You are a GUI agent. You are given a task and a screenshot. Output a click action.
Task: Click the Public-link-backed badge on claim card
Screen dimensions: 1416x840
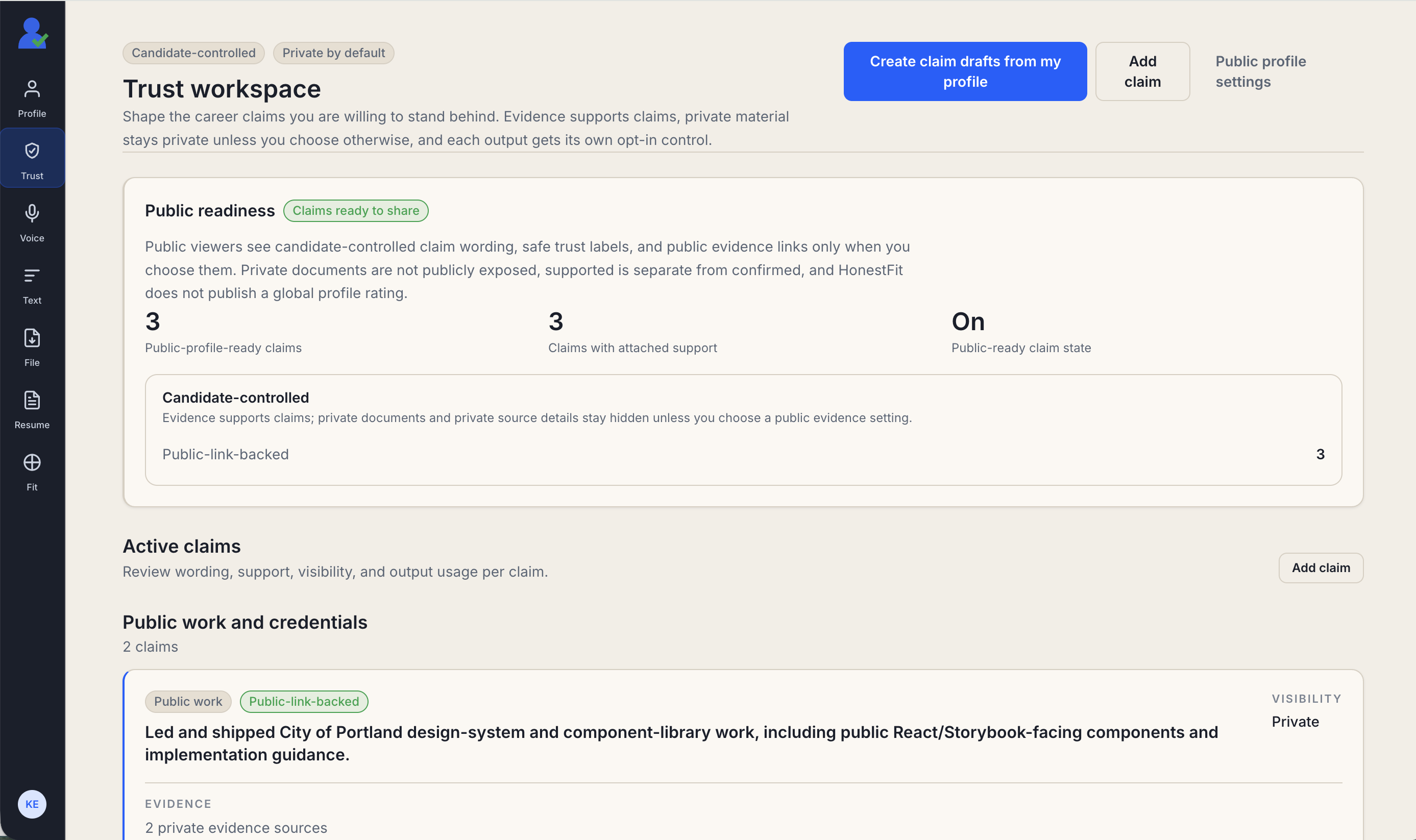(x=304, y=701)
